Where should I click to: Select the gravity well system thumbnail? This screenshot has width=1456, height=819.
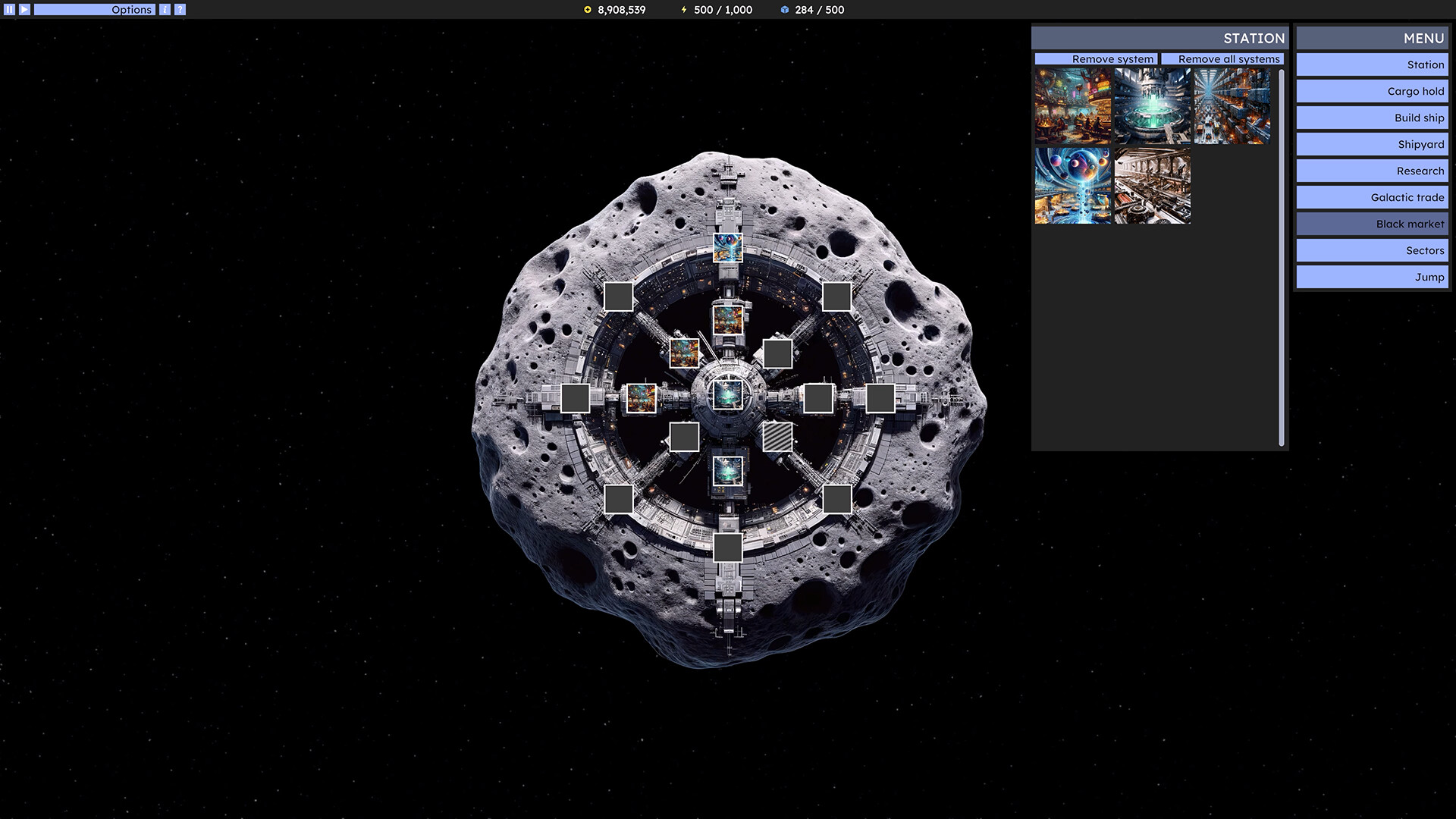click(x=1074, y=185)
